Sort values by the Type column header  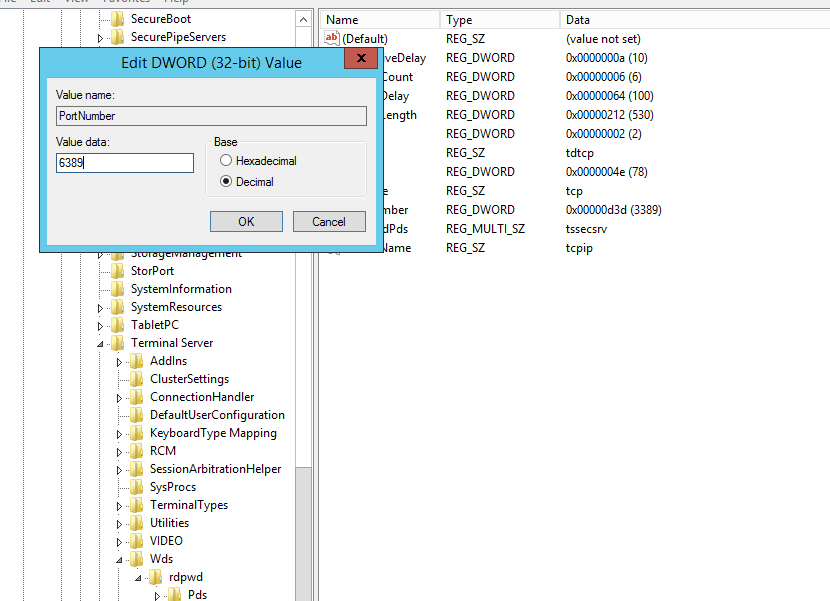click(499, 20)
